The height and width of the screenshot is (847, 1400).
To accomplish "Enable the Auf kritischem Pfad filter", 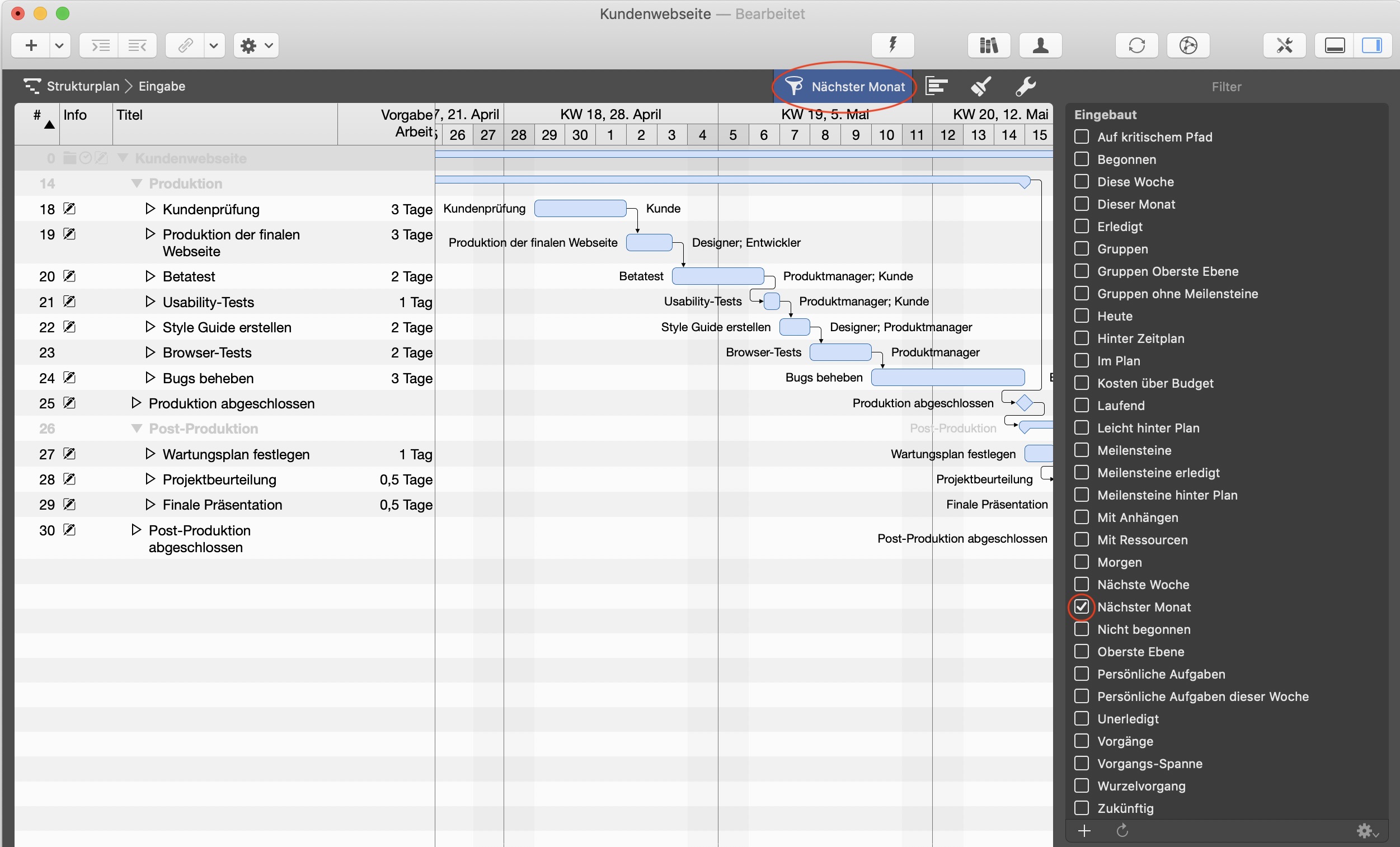I will tap(1081, 137).
